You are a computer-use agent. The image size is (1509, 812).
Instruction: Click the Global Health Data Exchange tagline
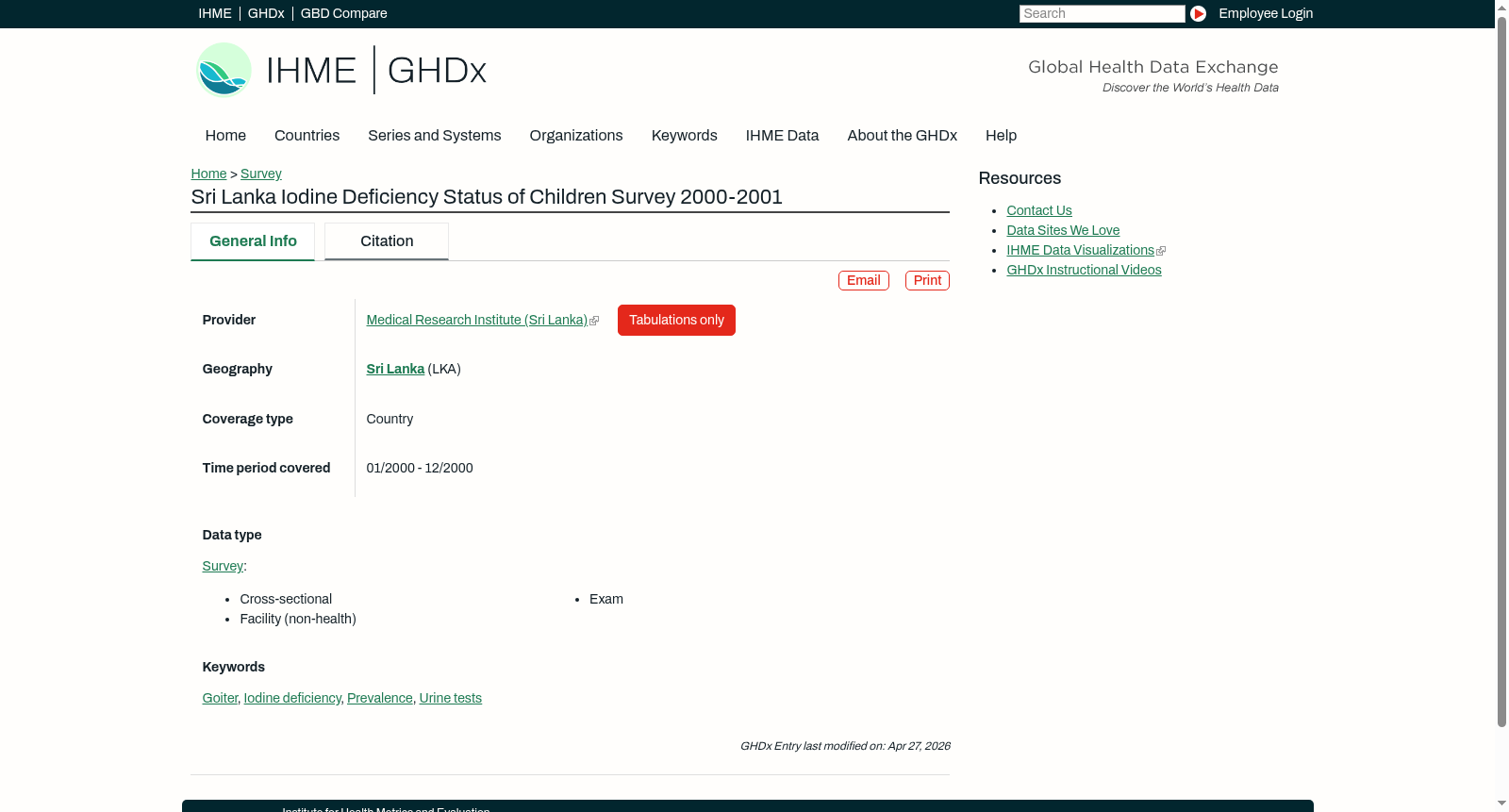pyautogui.click(x=1152, y=67)
